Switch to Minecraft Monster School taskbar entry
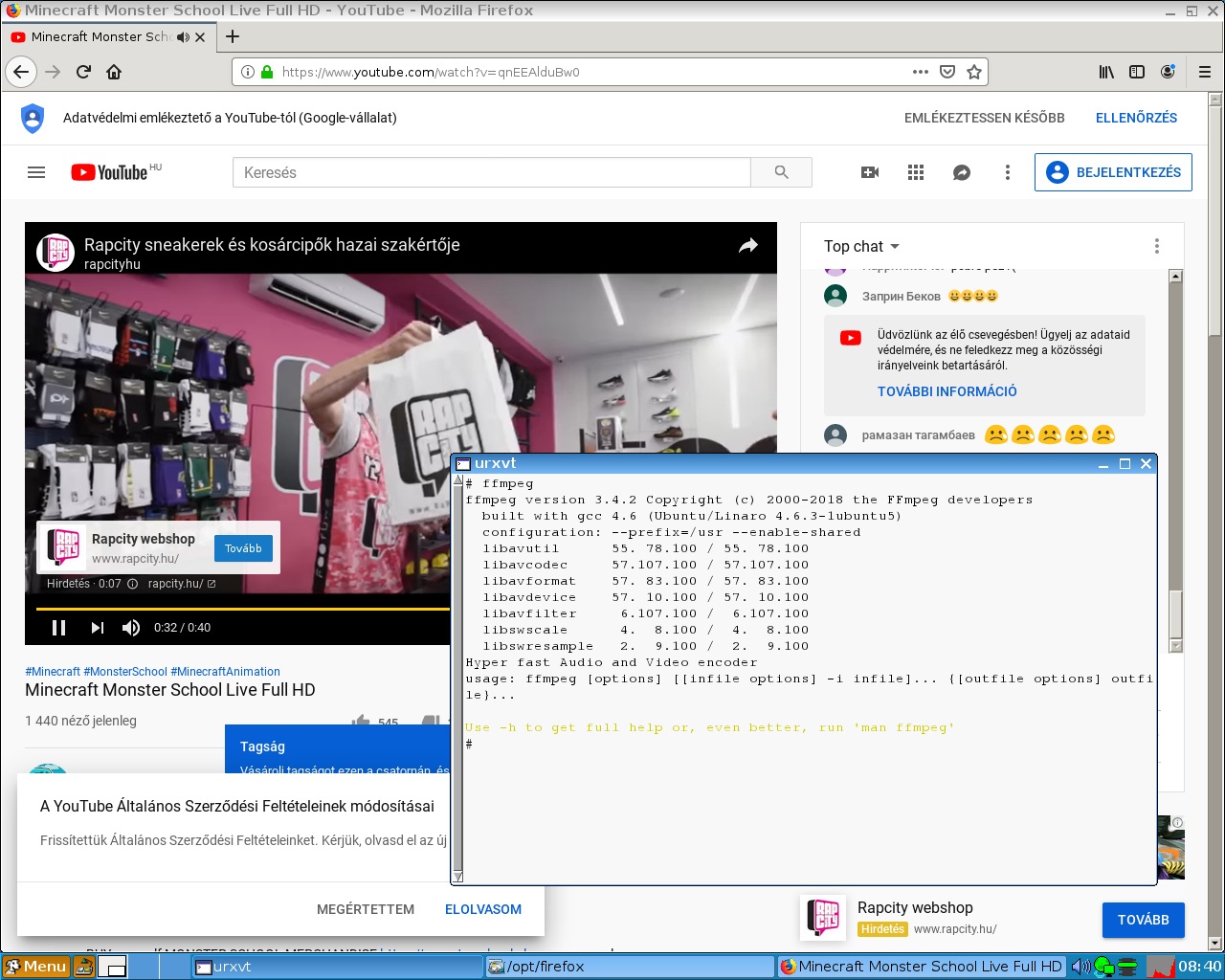 922,967
